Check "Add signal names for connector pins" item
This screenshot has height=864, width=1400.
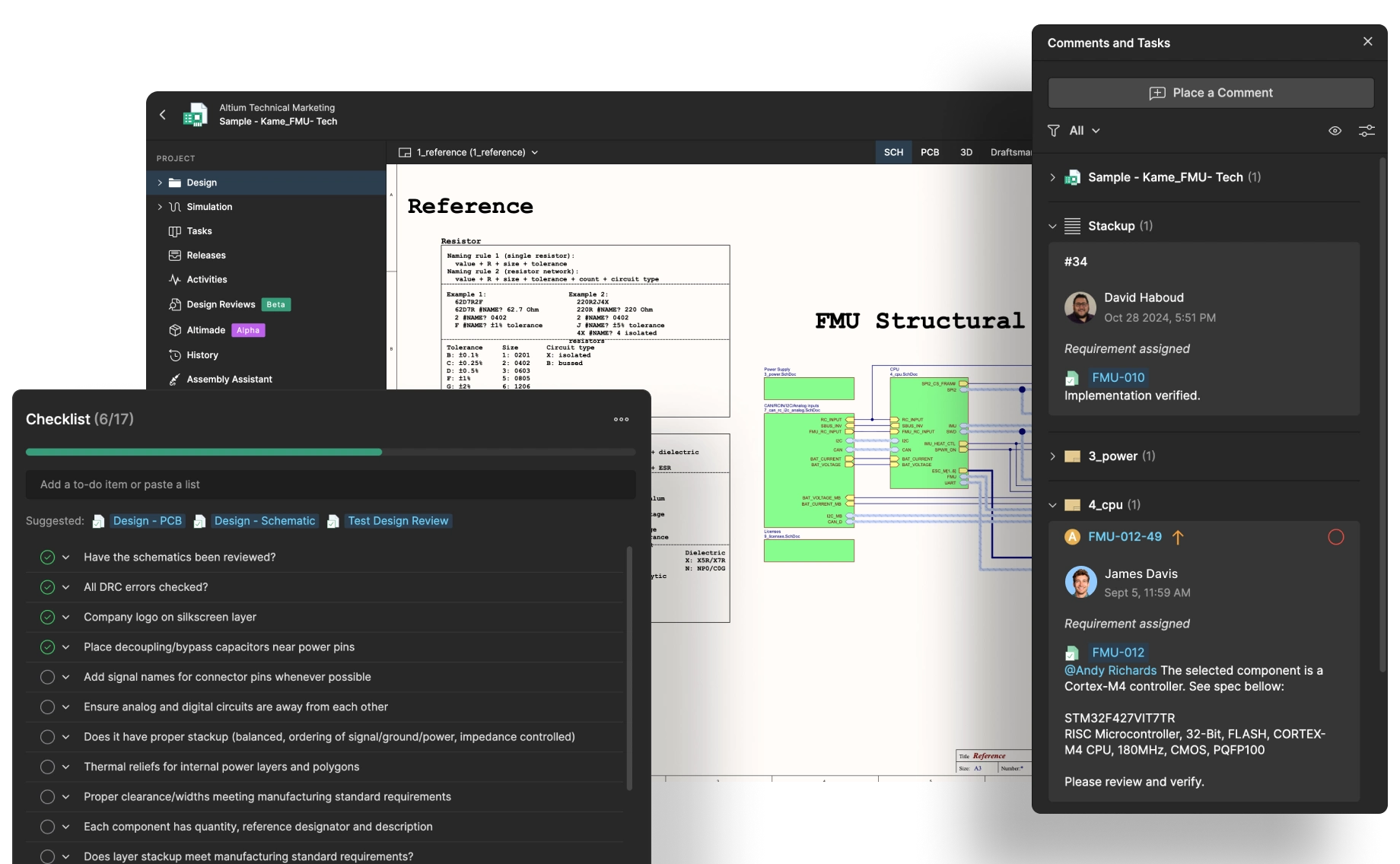47,677
